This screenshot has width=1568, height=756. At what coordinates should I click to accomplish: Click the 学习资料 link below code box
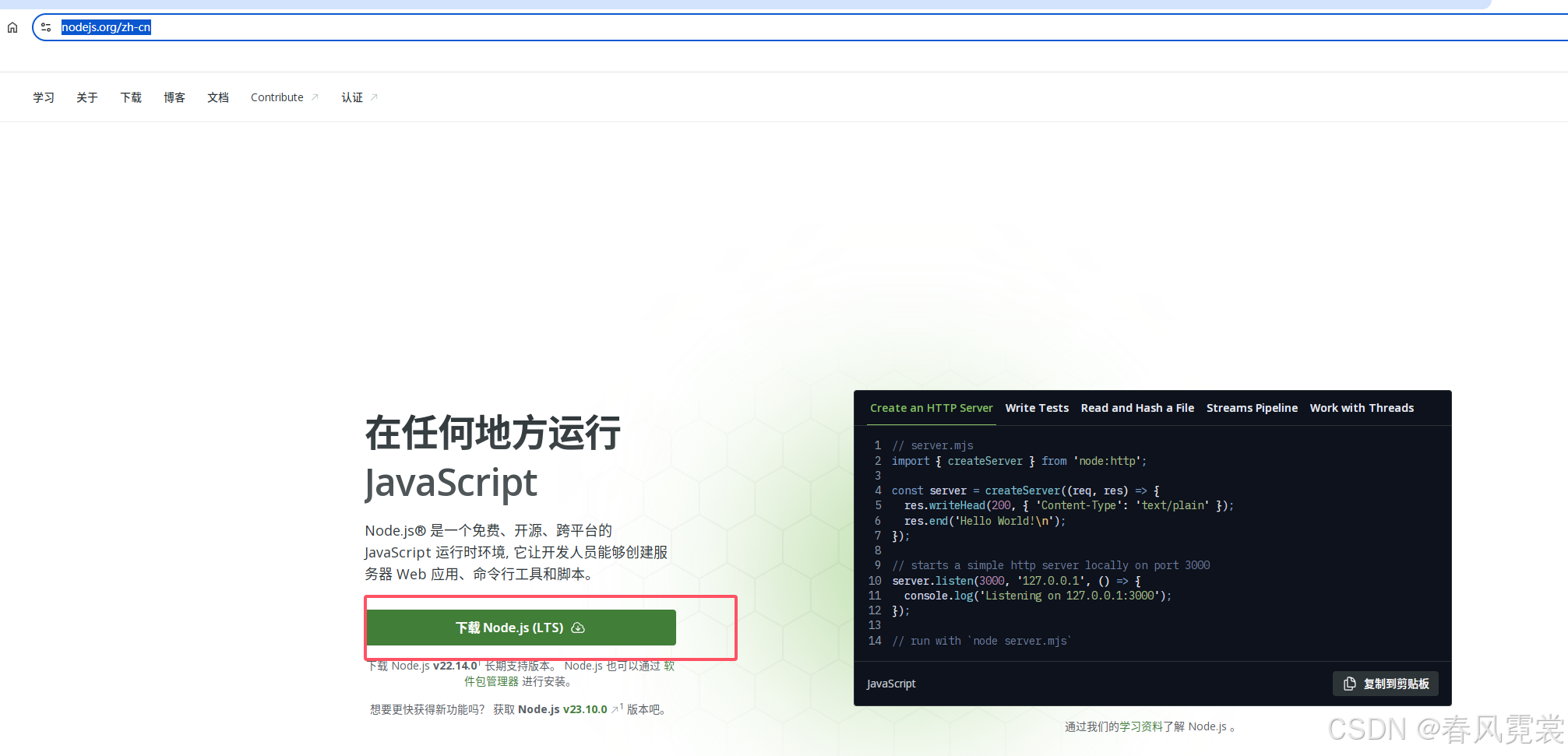1141,726
